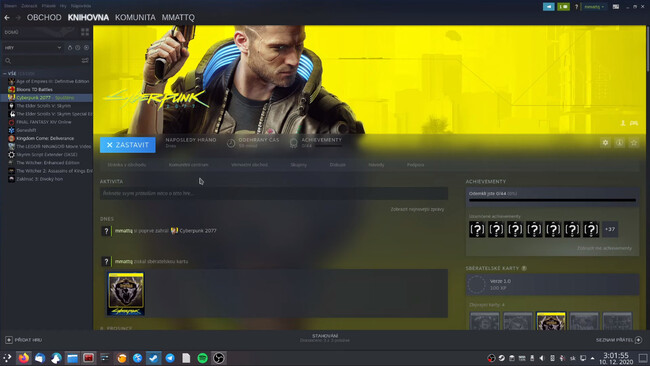Open Diskuze link

(x=337, y=165)
